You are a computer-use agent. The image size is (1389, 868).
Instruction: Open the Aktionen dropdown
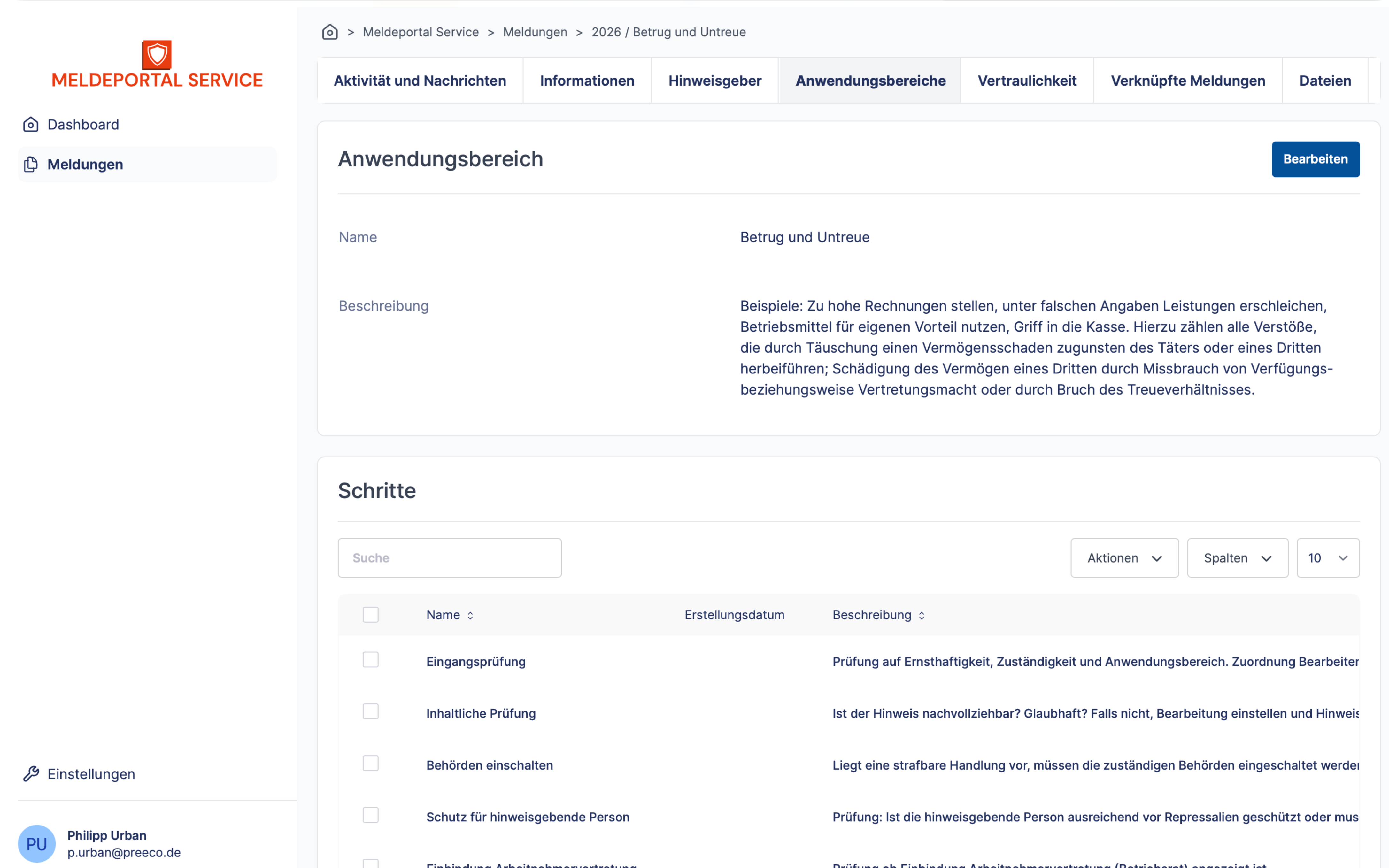pos(1124,558)
